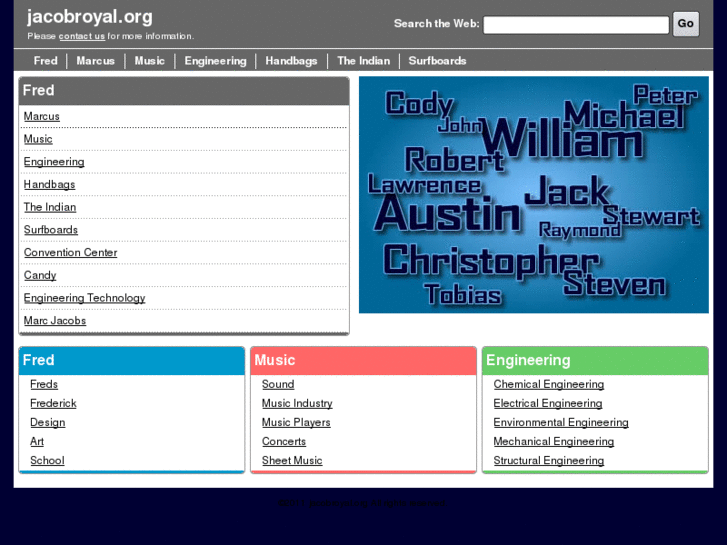Select Engineering in the navigation bar
727x545 pixels.
216,61
